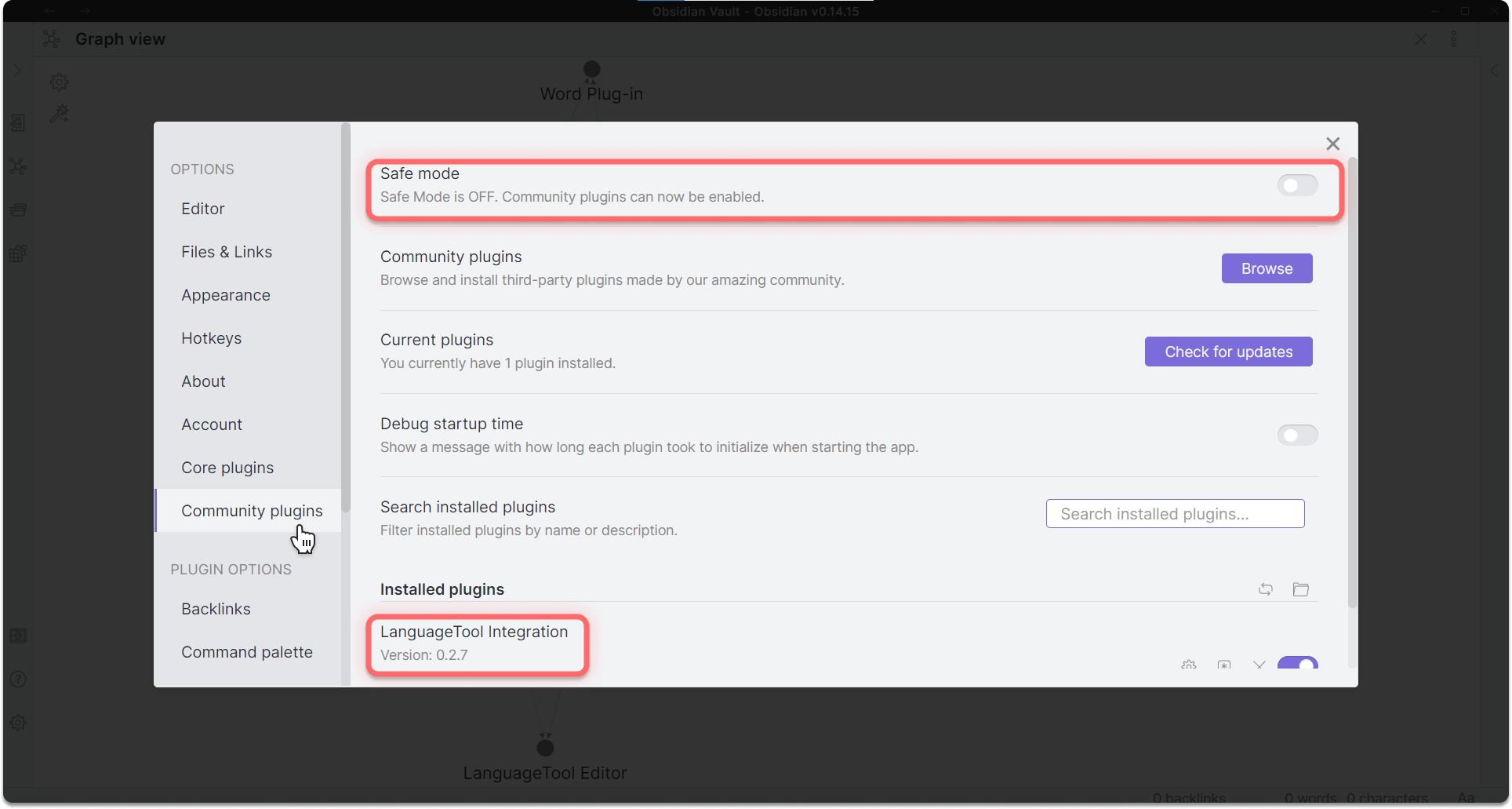Open Settings gear in ribbon
Image resolution: width=1512 pixels, height=809 pixels.
point(18,723)
